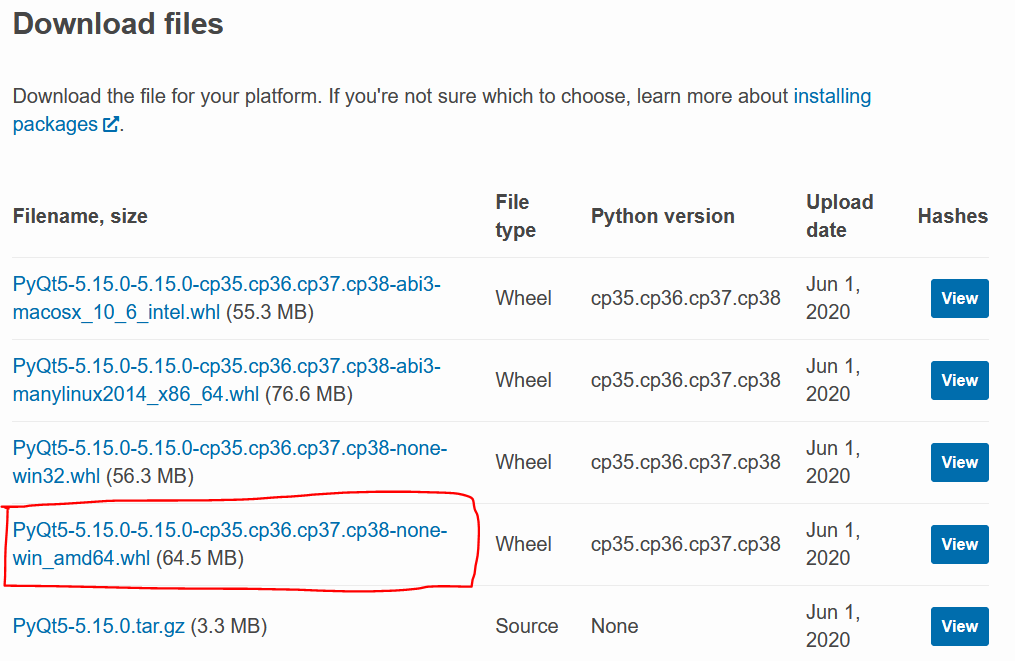
Task: Click the Upload date column header
Action: point(839,215)
